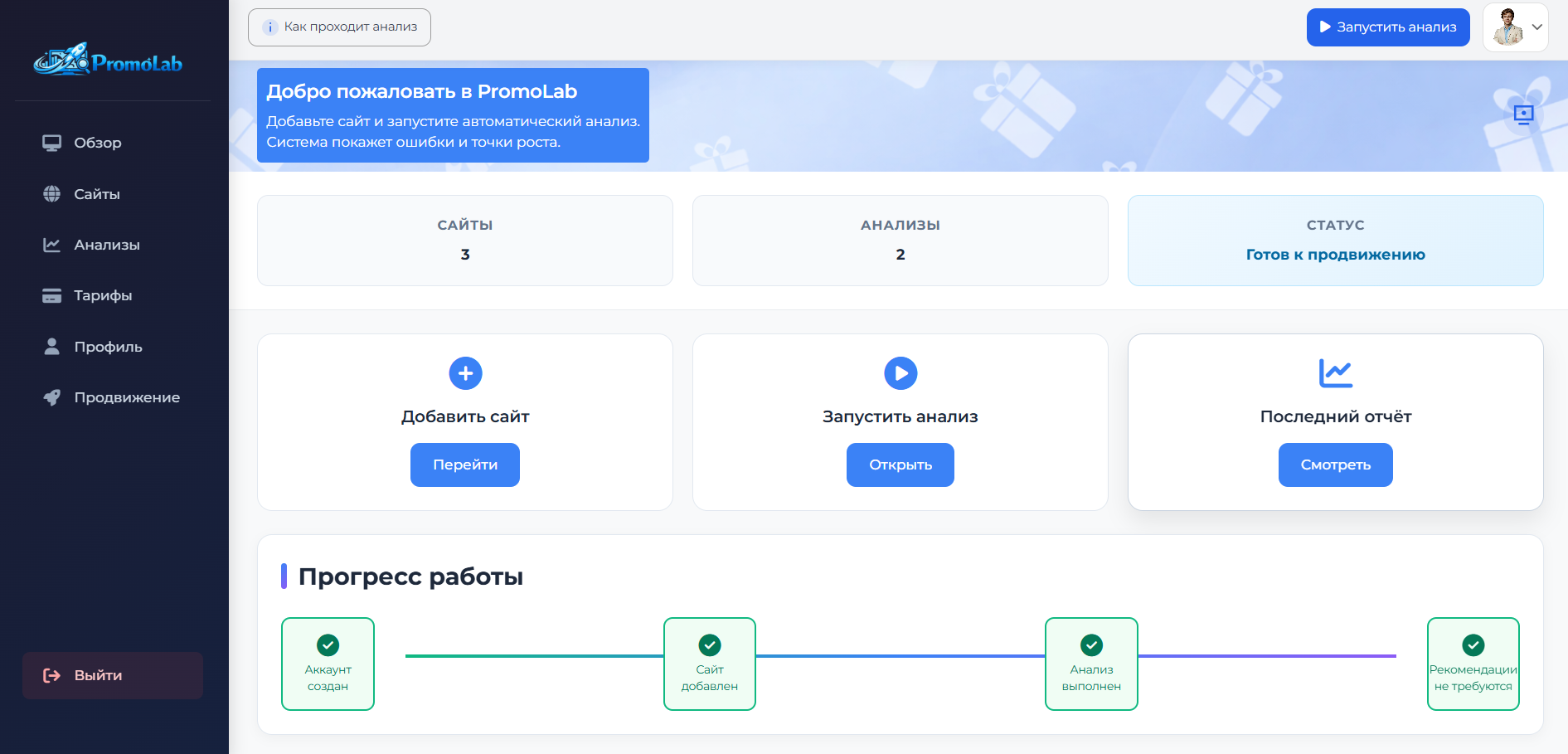Click the 'Анализ выполнен' step label
The width and height of the screenshot is (1568, 754).
coord(1091,678)
